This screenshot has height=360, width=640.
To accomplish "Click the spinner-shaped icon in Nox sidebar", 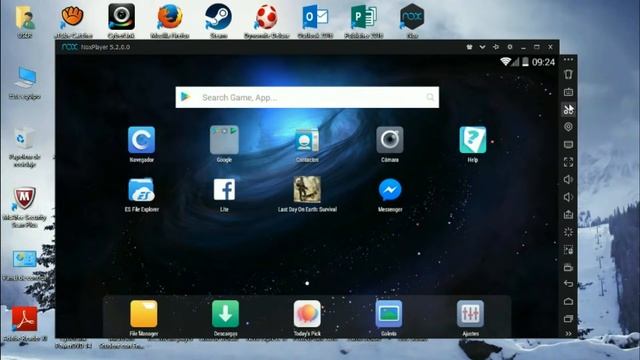I will 568,232.
